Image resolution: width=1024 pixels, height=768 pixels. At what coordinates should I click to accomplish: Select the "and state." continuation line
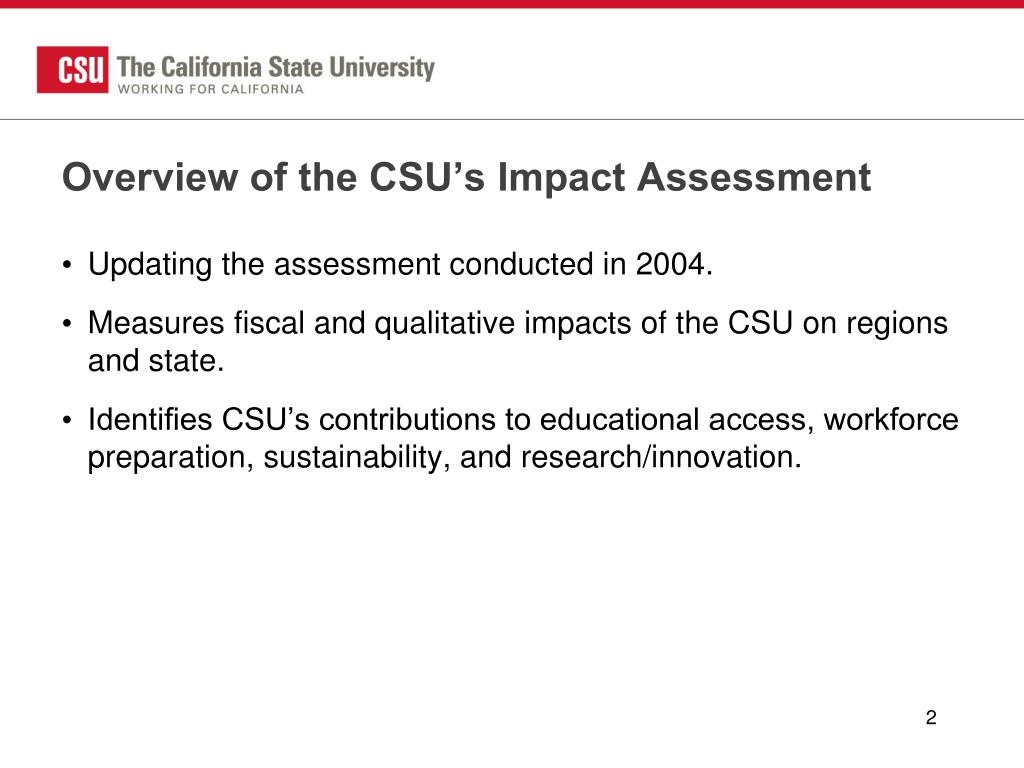(156, 360)
